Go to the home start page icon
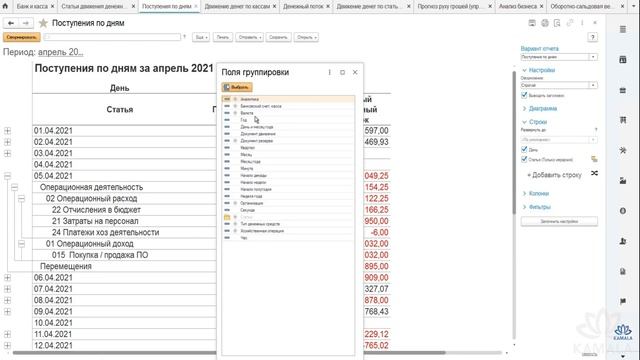Screen dimensions: 640x360 point(5,6)
